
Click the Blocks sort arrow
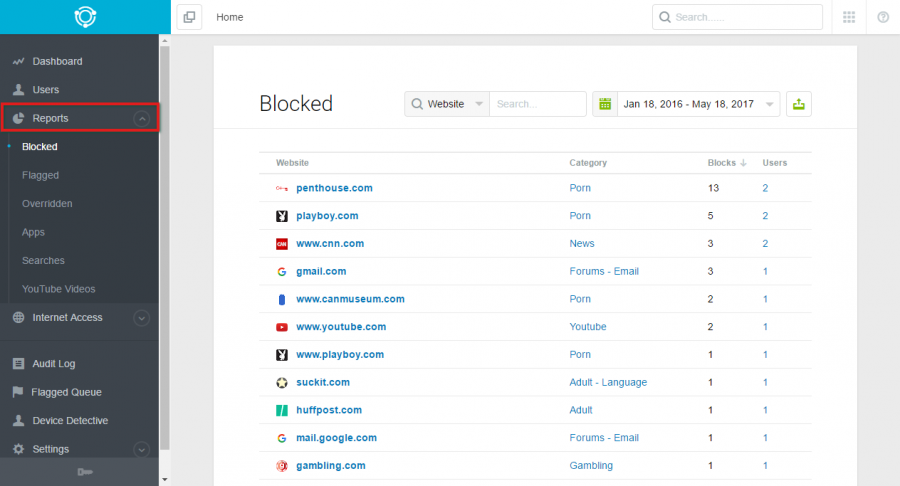(743, 163)
